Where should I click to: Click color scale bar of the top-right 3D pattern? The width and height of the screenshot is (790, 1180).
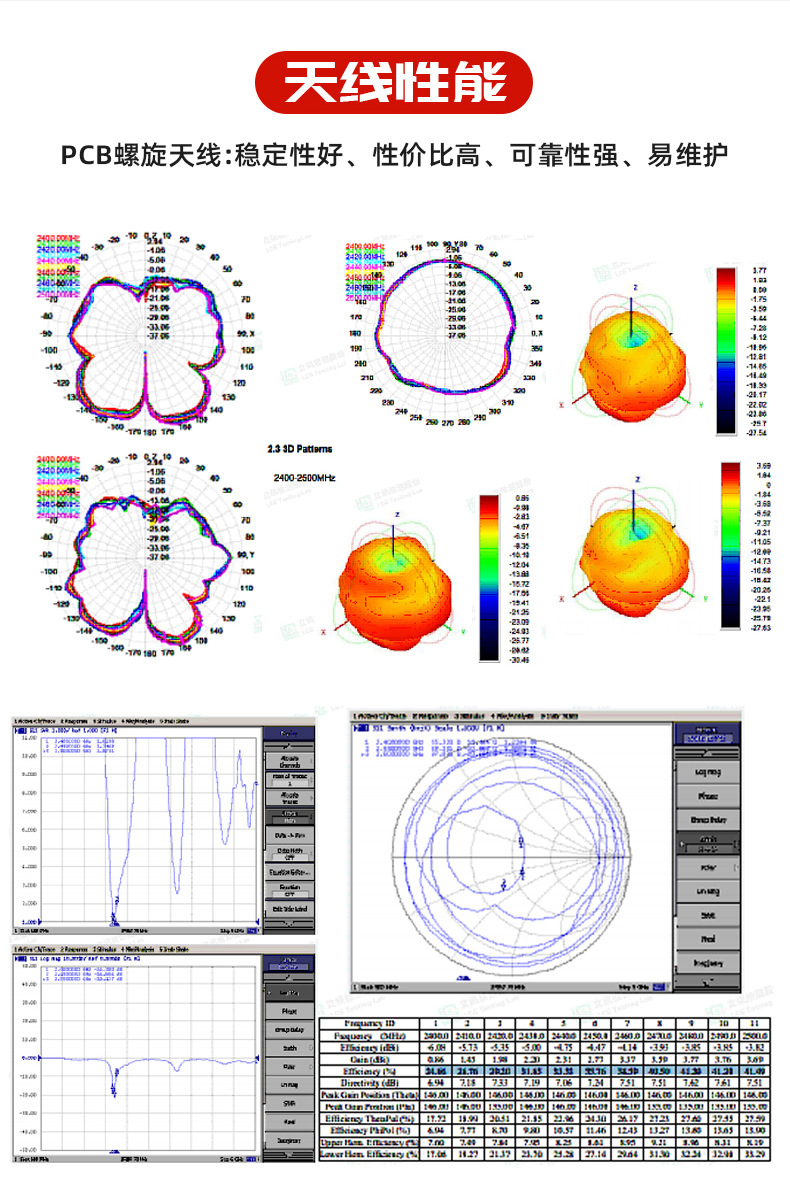(726, 351)
